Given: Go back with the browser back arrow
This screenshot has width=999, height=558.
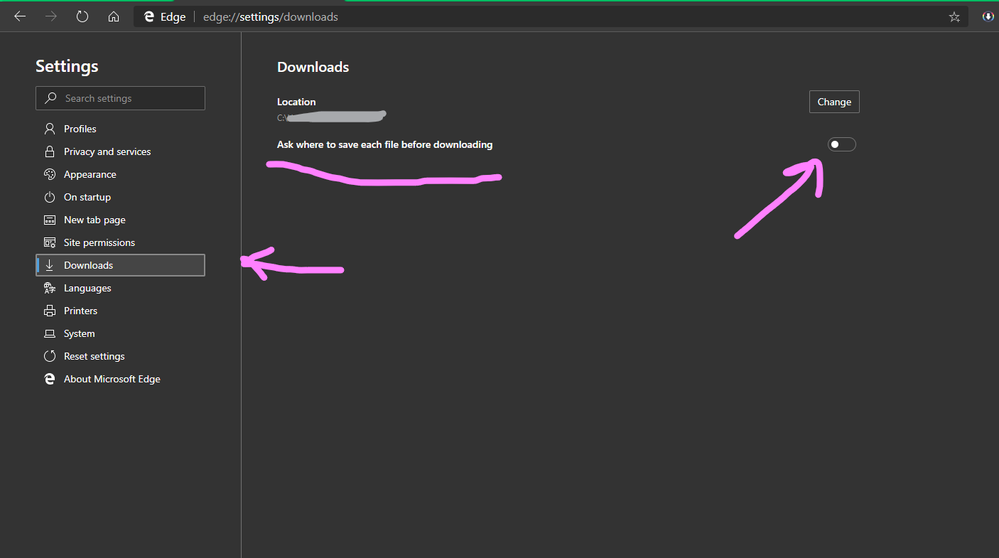Looking at the screenshot, I should click(20, 17).
